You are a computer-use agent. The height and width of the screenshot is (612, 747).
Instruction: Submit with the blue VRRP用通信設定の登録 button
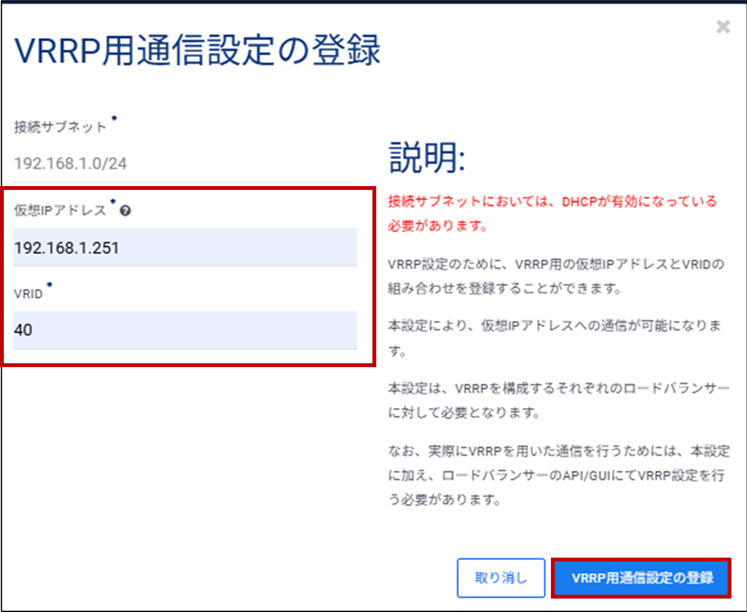coord(641,577)
